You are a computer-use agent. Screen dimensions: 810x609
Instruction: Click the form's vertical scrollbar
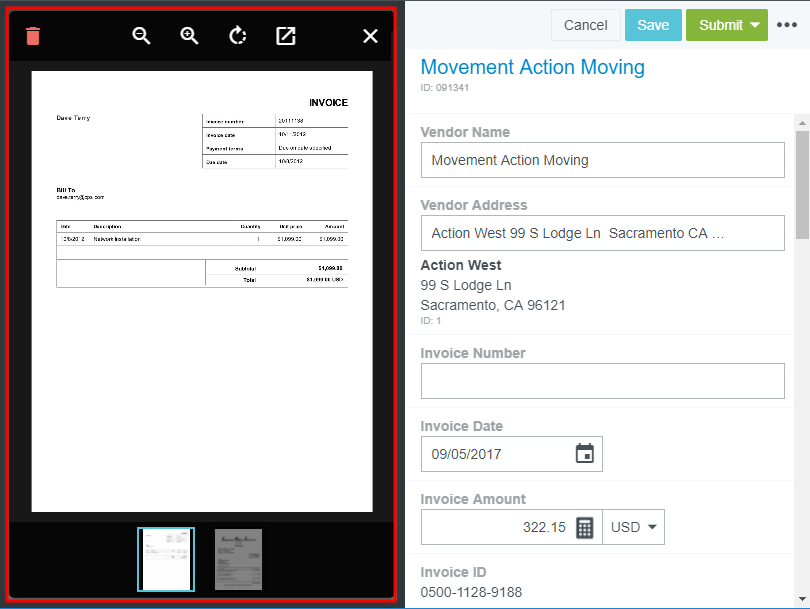click(802, 185)
